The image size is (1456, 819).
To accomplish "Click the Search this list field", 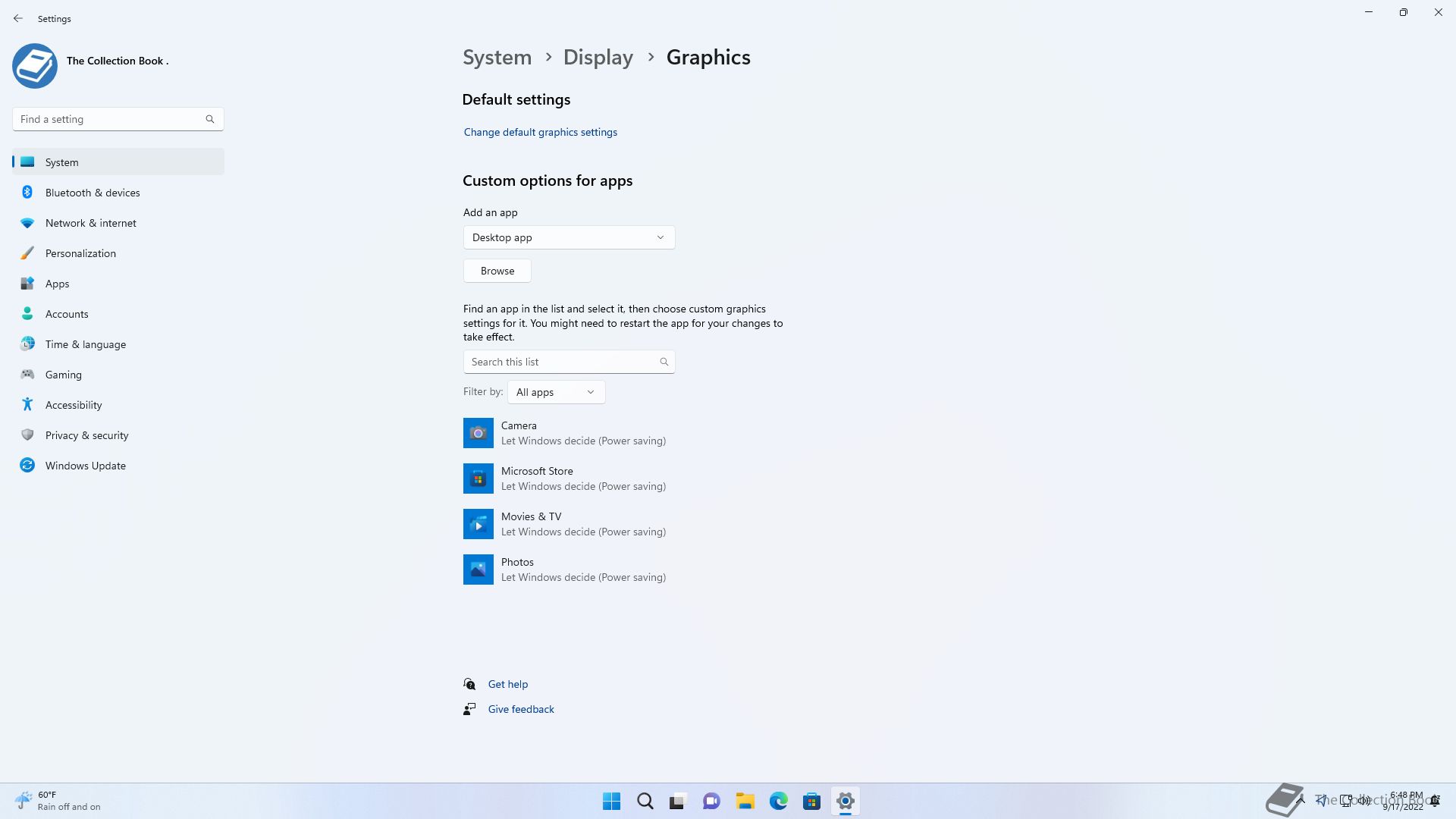I will (561, 362).
